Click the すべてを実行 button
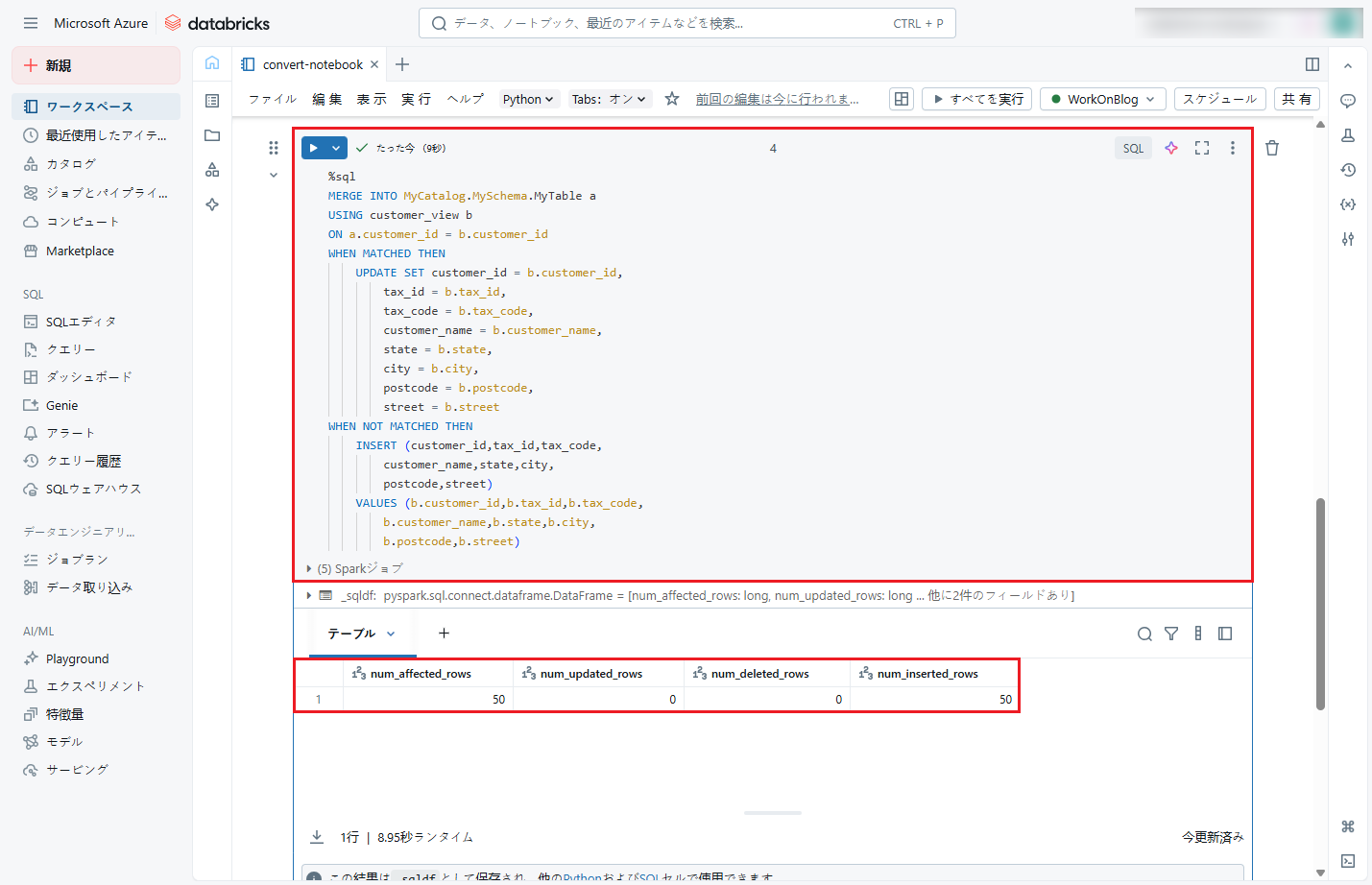Viewport: 1372px width, 885px height. (977, 99)
